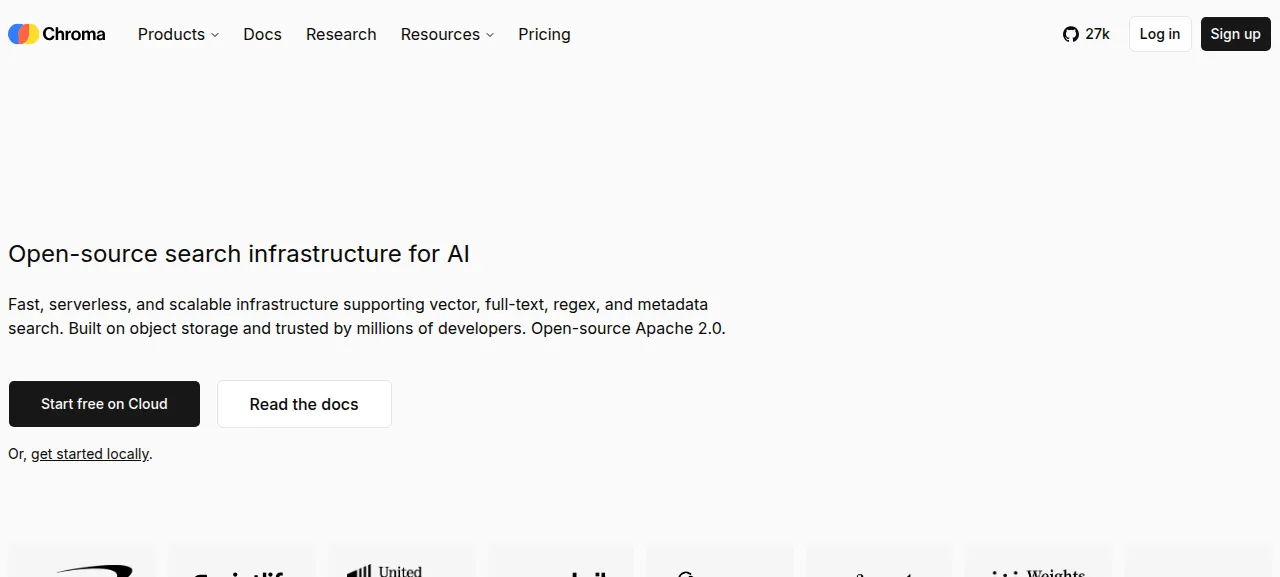Follow the get started locally link
Screen dimensions: 1280x577
tap(90, 454)
